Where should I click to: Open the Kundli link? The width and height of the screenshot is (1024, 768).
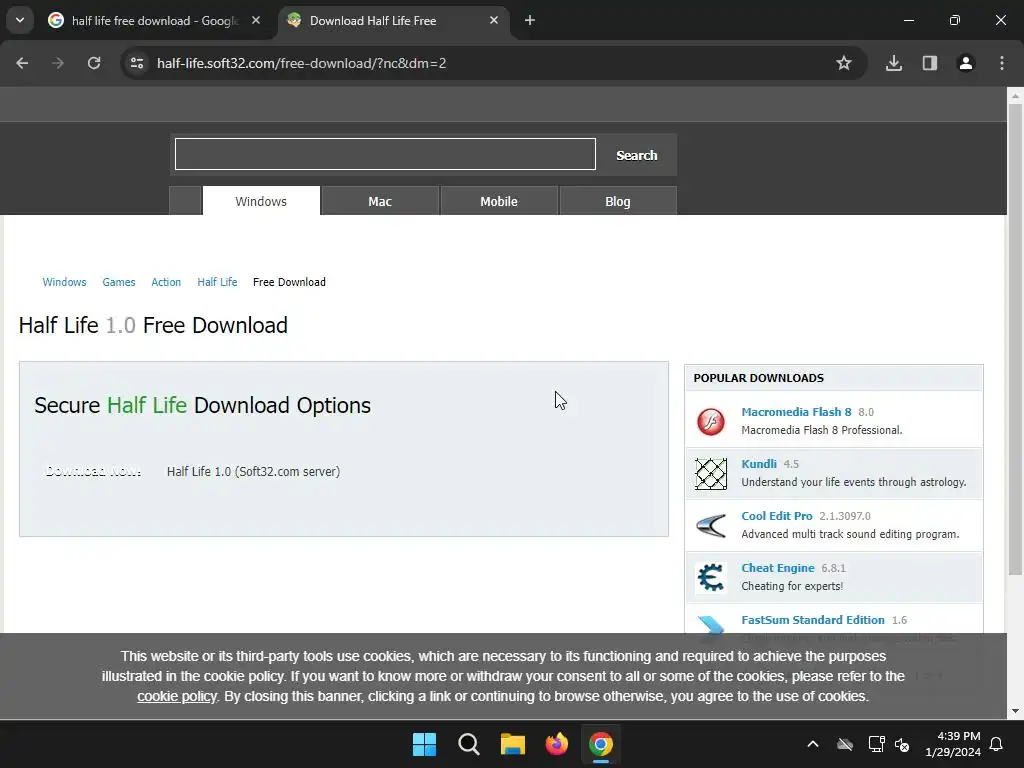click(759, 464)
